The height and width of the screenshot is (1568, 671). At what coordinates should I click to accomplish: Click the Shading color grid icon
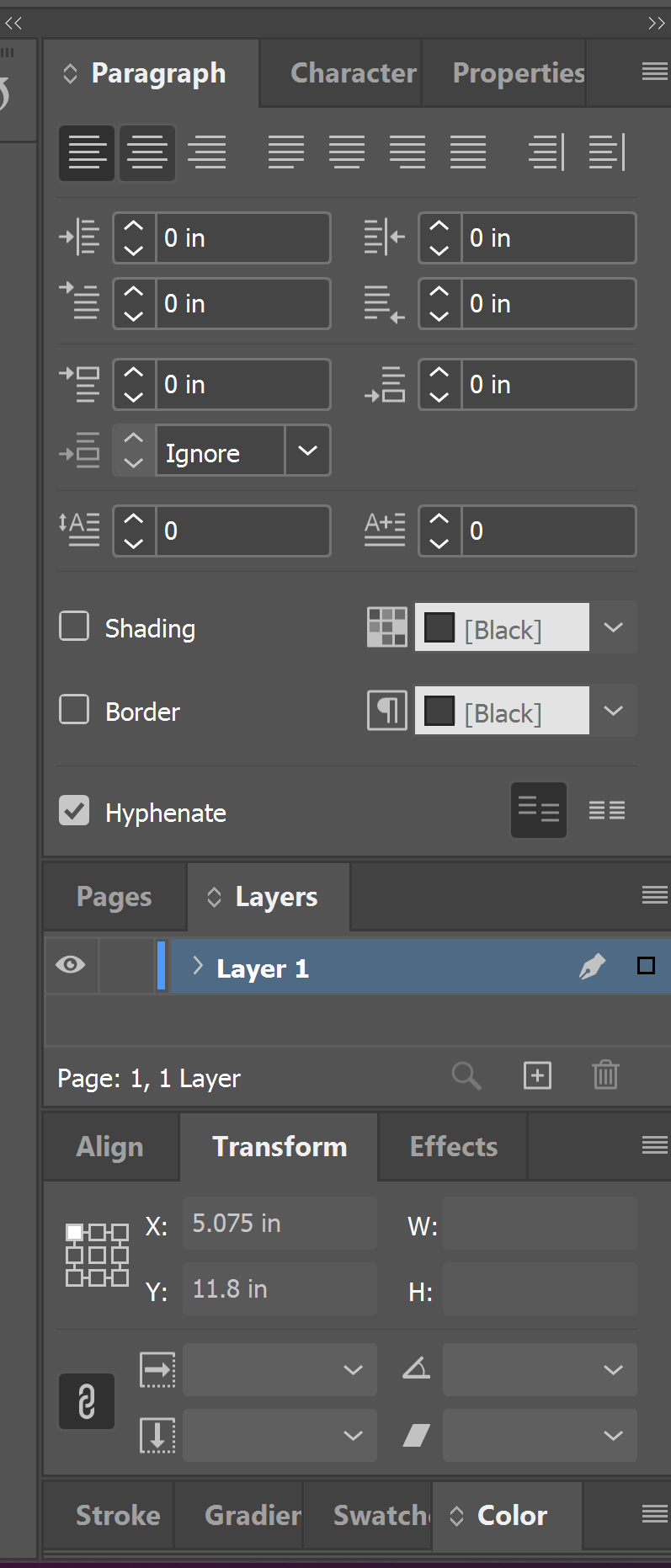(x=387, y=627)
